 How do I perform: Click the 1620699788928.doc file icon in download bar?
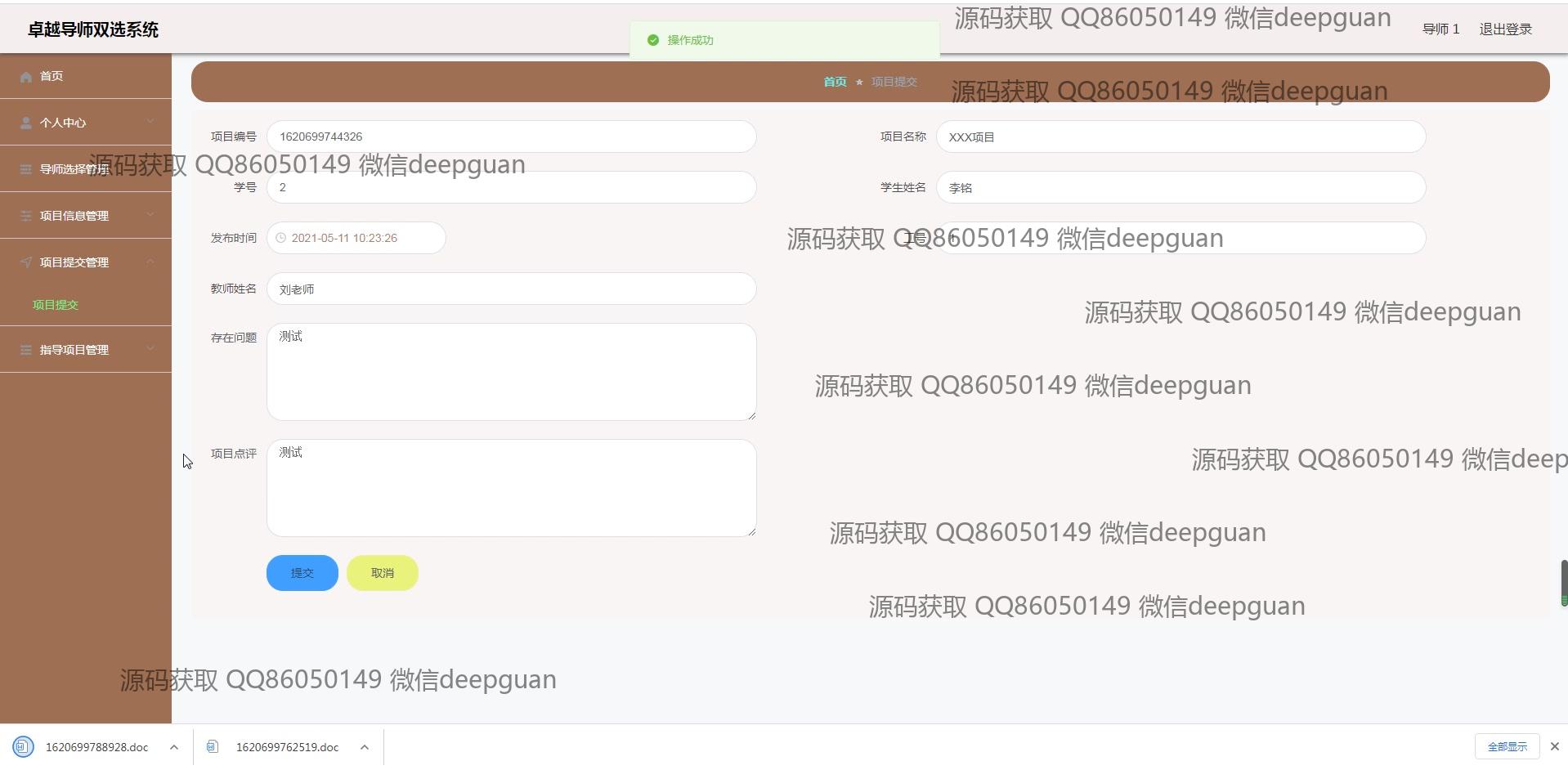[23, 747]
